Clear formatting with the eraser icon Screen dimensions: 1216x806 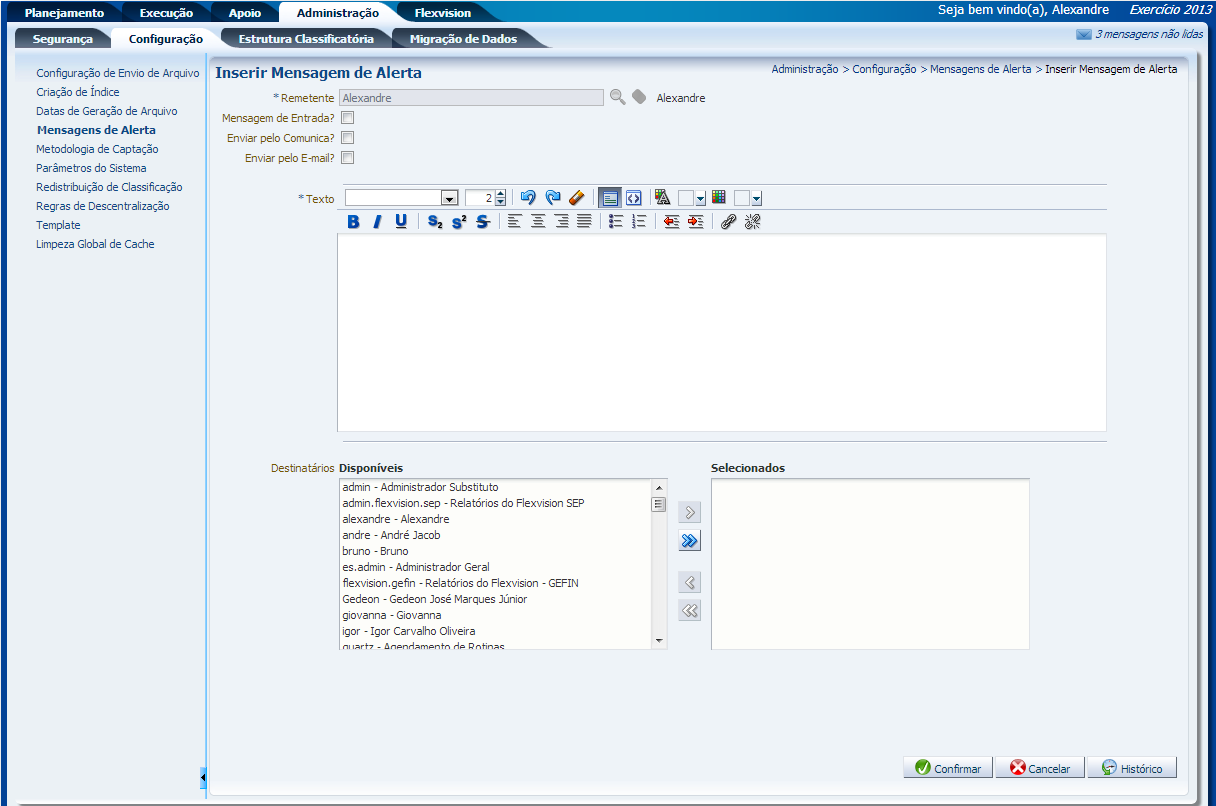(577, 198)
